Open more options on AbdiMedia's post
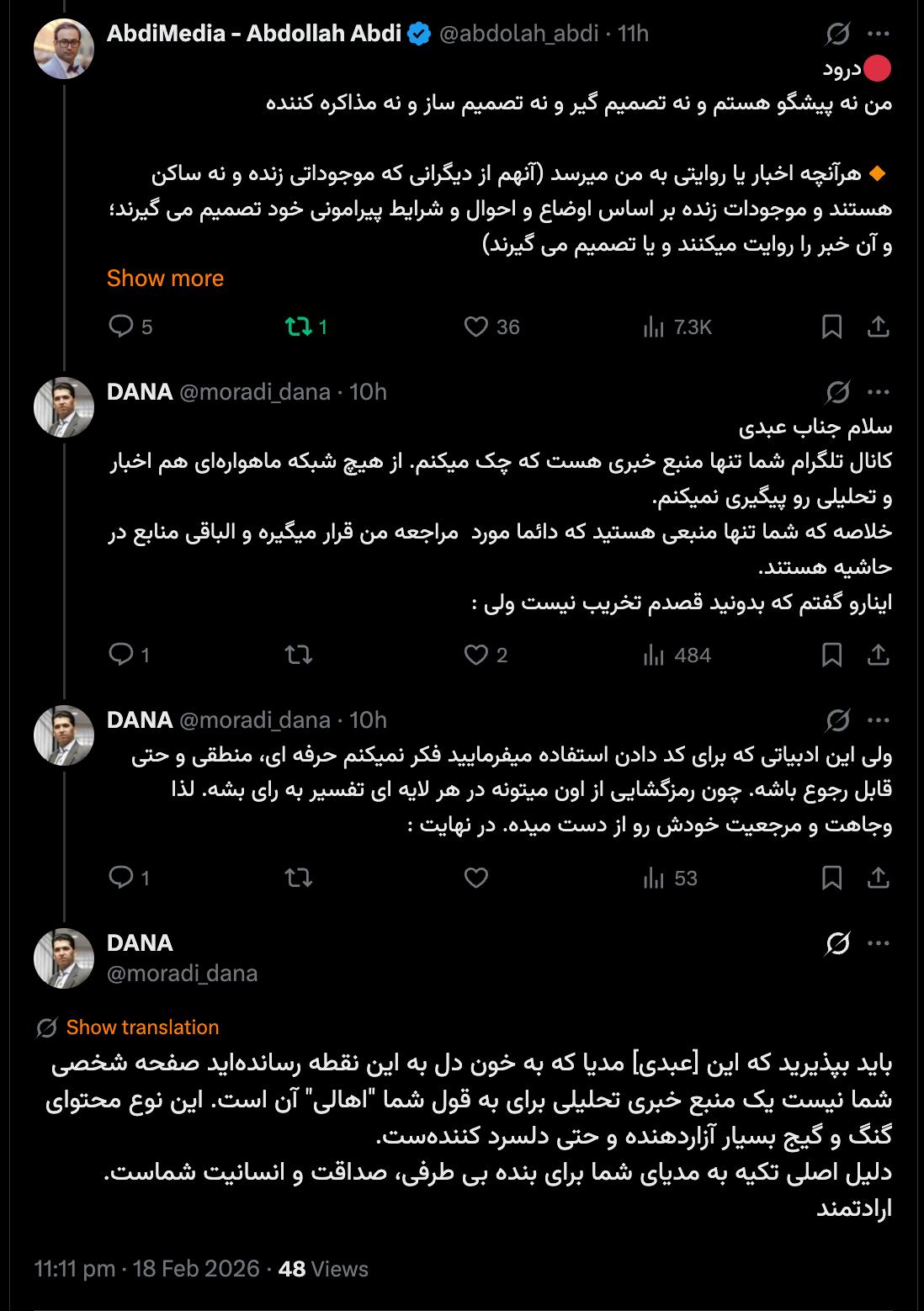 [878, 34]
